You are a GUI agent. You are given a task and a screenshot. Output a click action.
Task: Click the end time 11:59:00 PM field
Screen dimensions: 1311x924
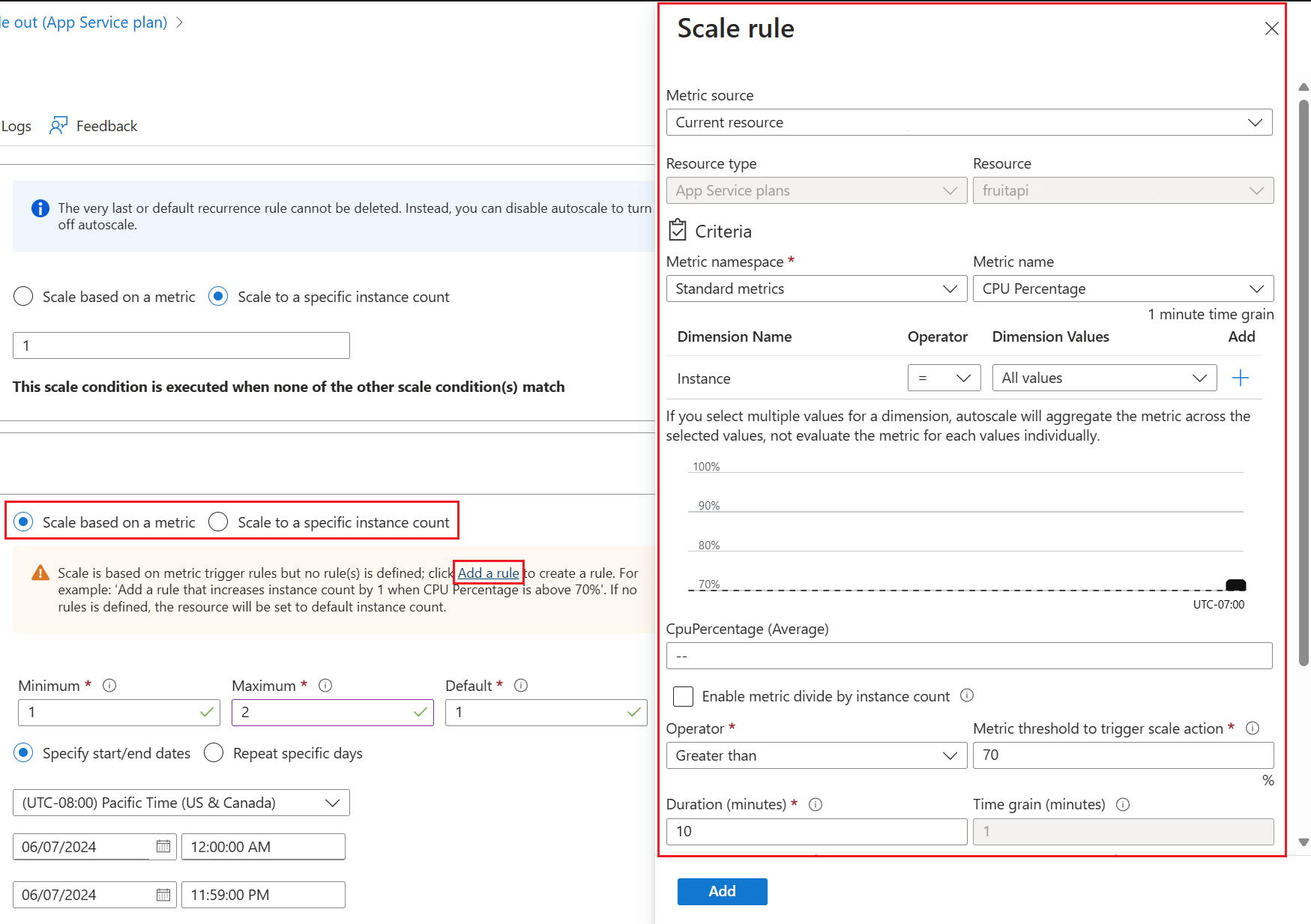point(263,895)
